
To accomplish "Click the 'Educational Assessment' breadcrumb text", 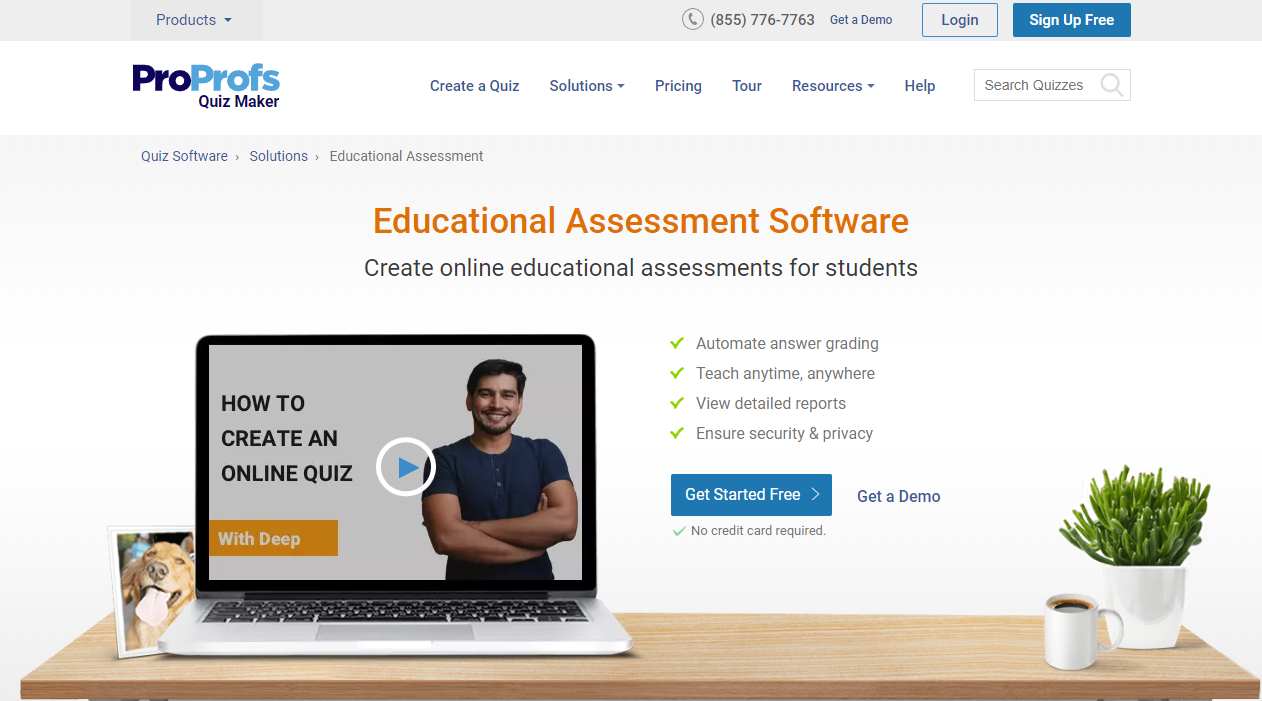I will click(x=407, y=156).
